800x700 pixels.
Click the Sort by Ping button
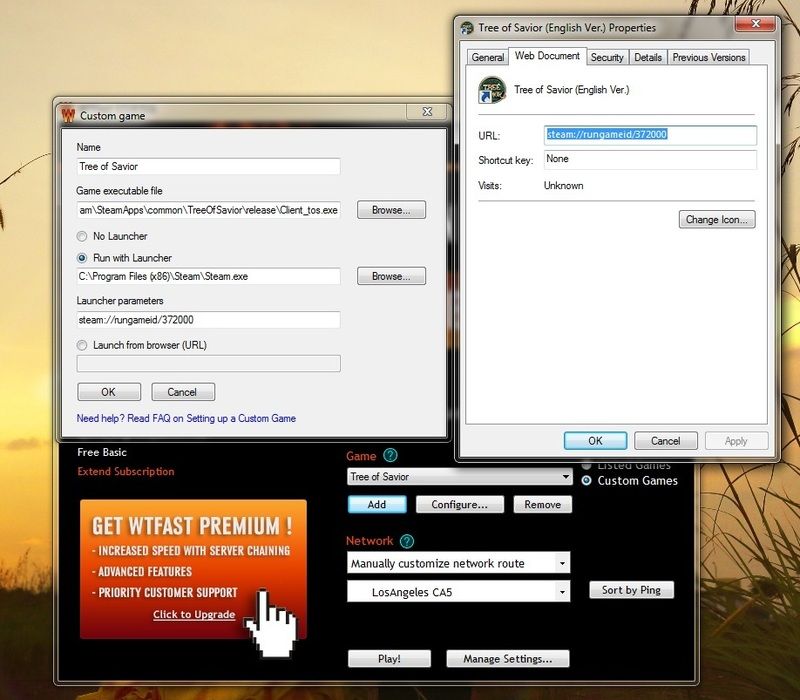pos(631,590)
